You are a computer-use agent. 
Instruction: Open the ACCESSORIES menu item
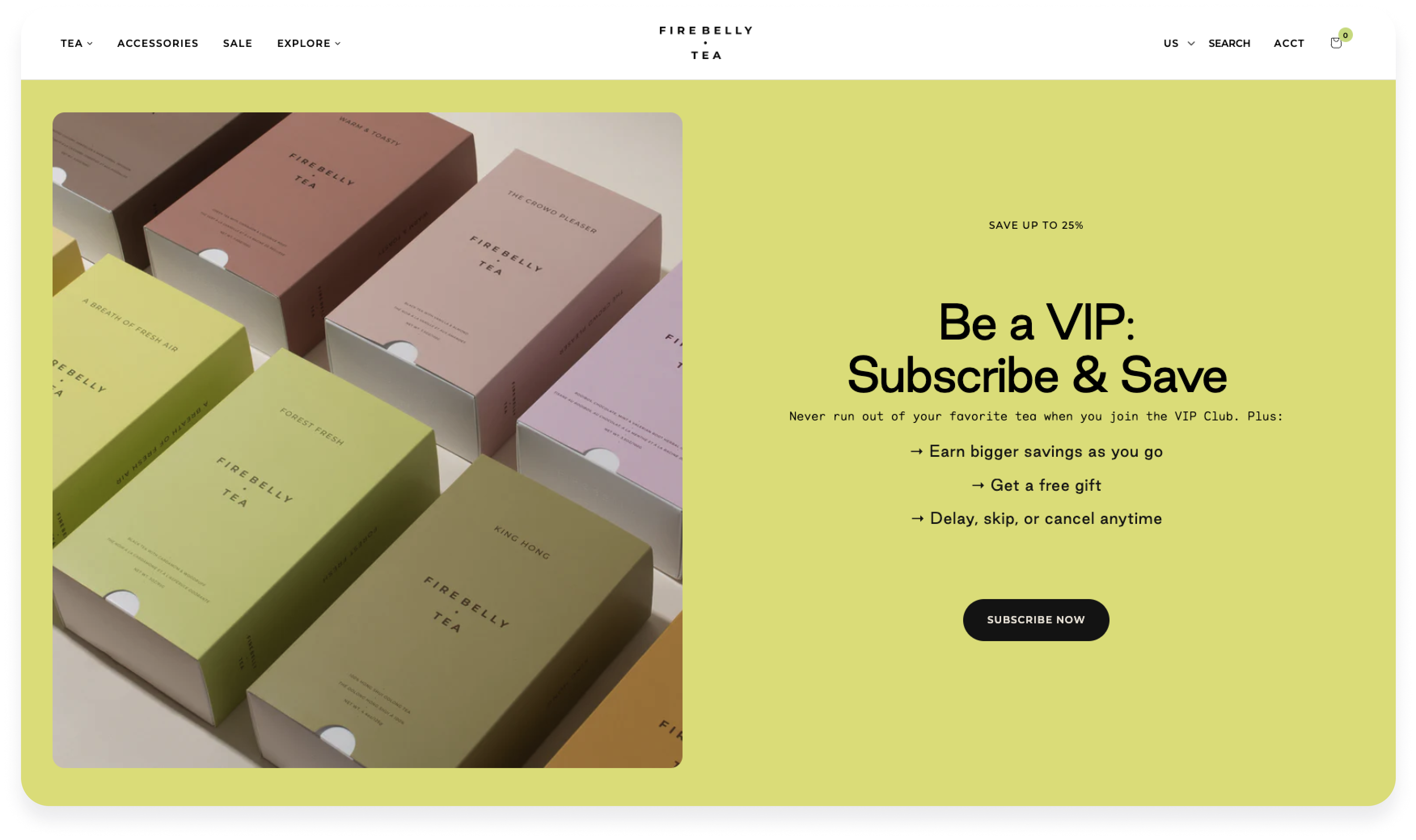[158, 44]
